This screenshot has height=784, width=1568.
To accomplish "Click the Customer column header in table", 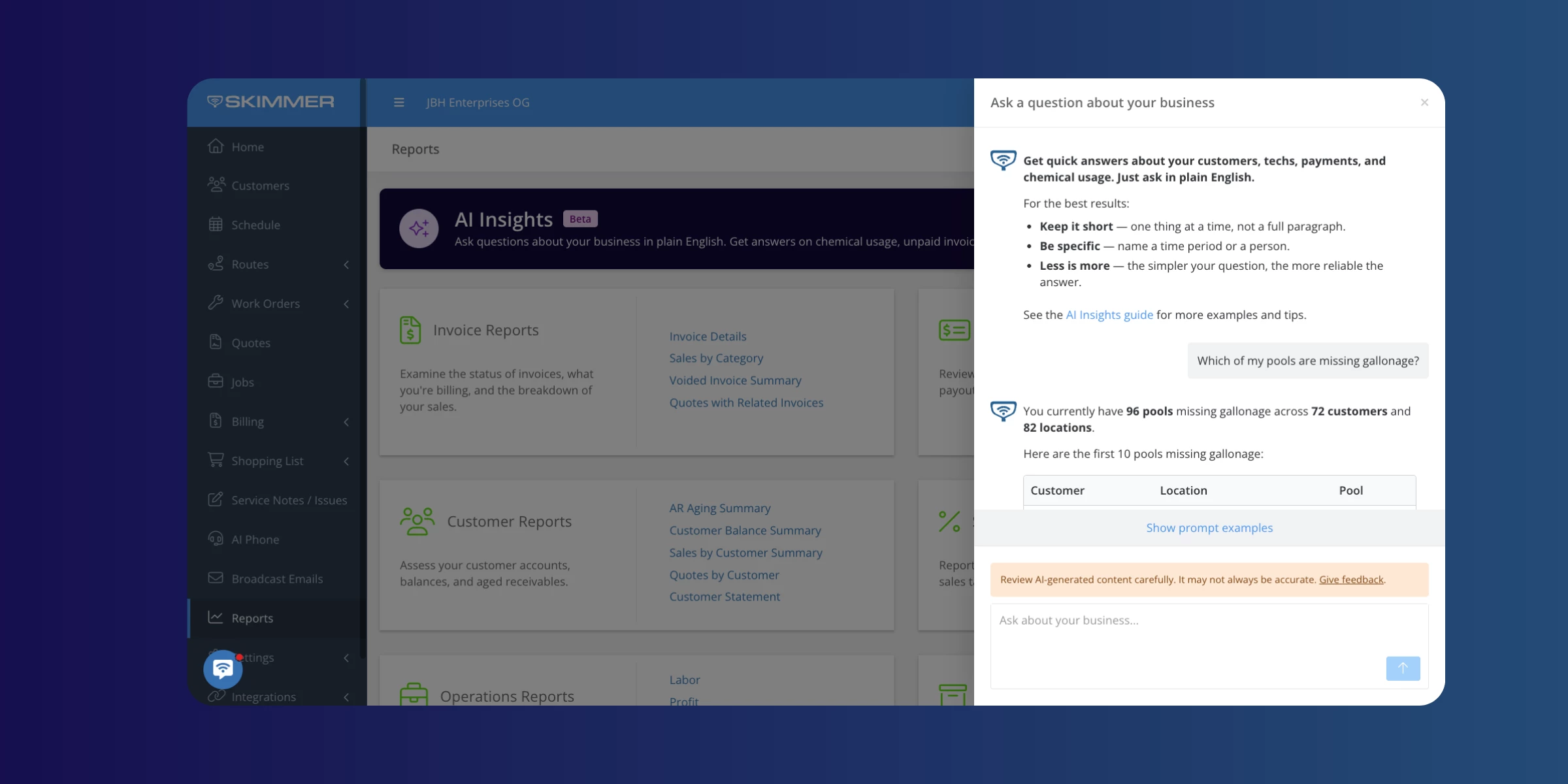I will (1057, 491).
